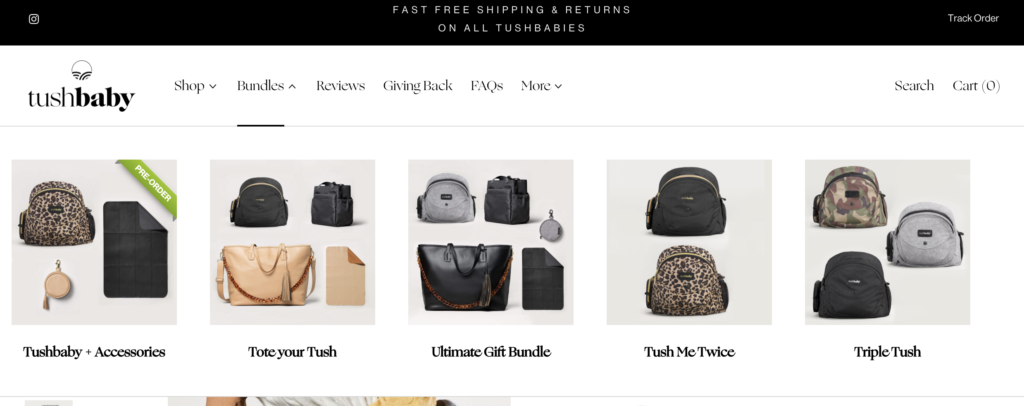This screenshot has height=406, width=1024.
Task: Open the Cart (0) link
Action: coord(976,86)
